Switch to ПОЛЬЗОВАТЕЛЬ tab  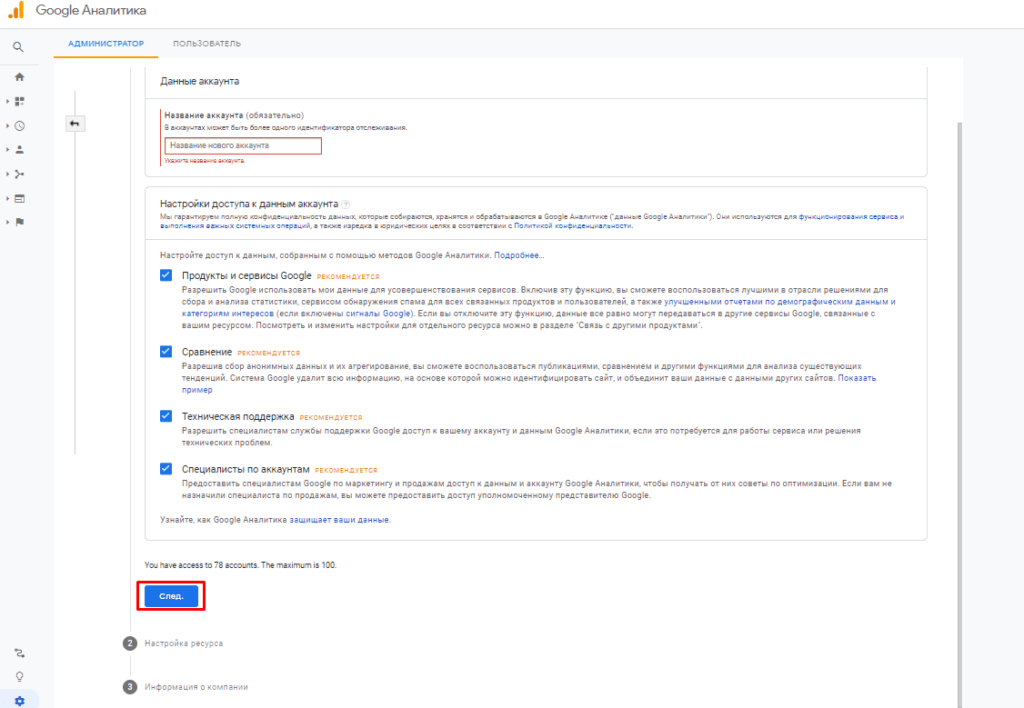pyautogui.click(x=207, y=43)
